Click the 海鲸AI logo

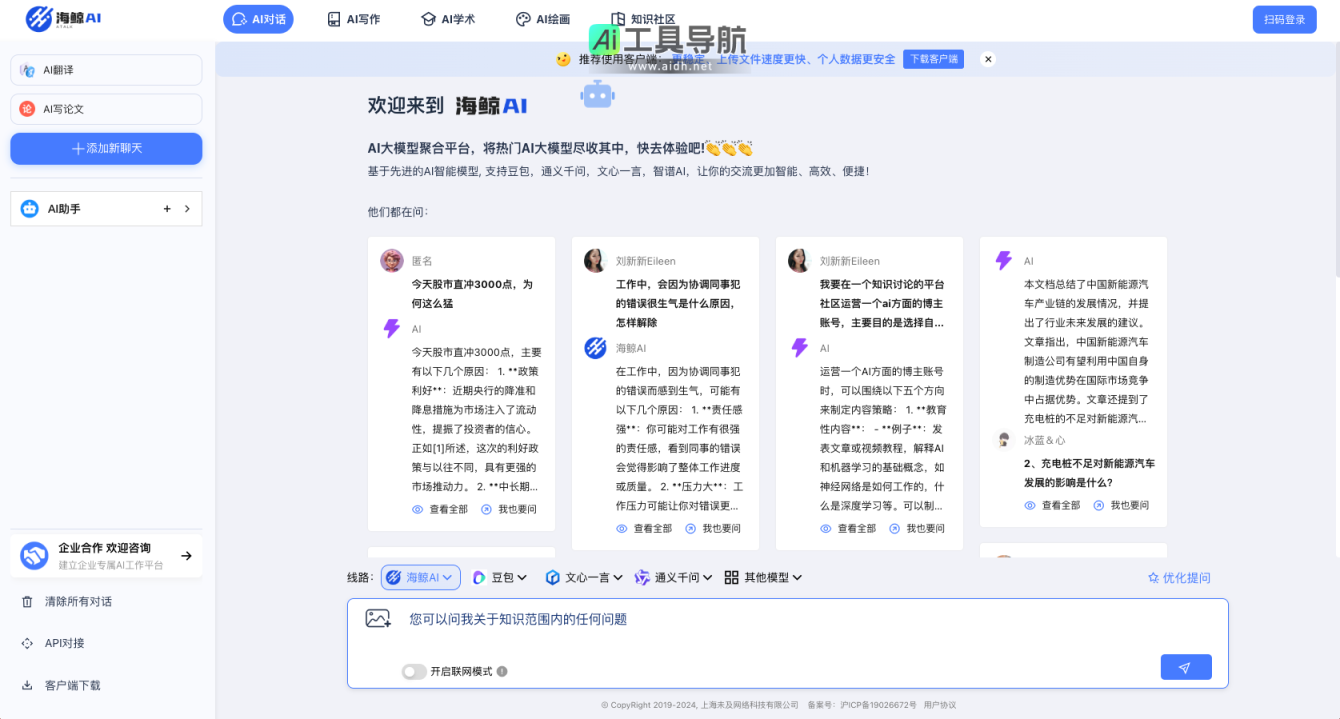(60, 19)
